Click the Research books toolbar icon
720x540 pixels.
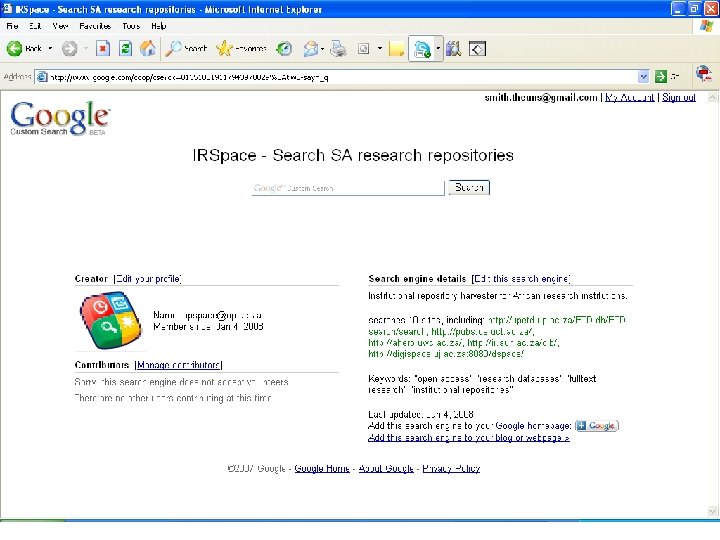pos(453,48)
